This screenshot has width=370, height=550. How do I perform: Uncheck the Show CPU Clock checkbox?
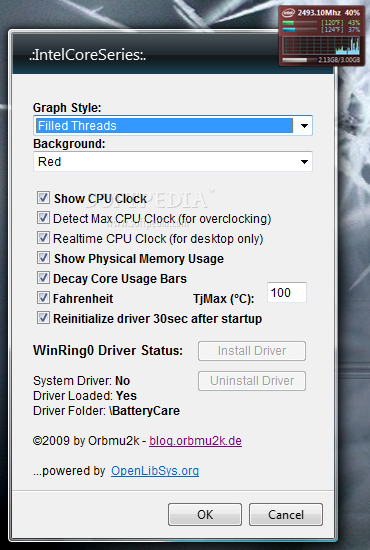coord(43,197)
